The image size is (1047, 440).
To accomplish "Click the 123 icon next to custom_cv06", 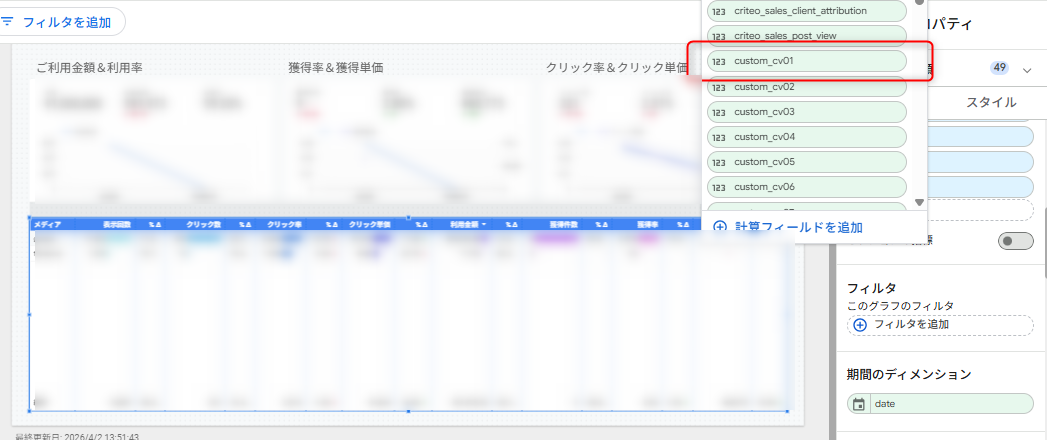I will 718,187.
